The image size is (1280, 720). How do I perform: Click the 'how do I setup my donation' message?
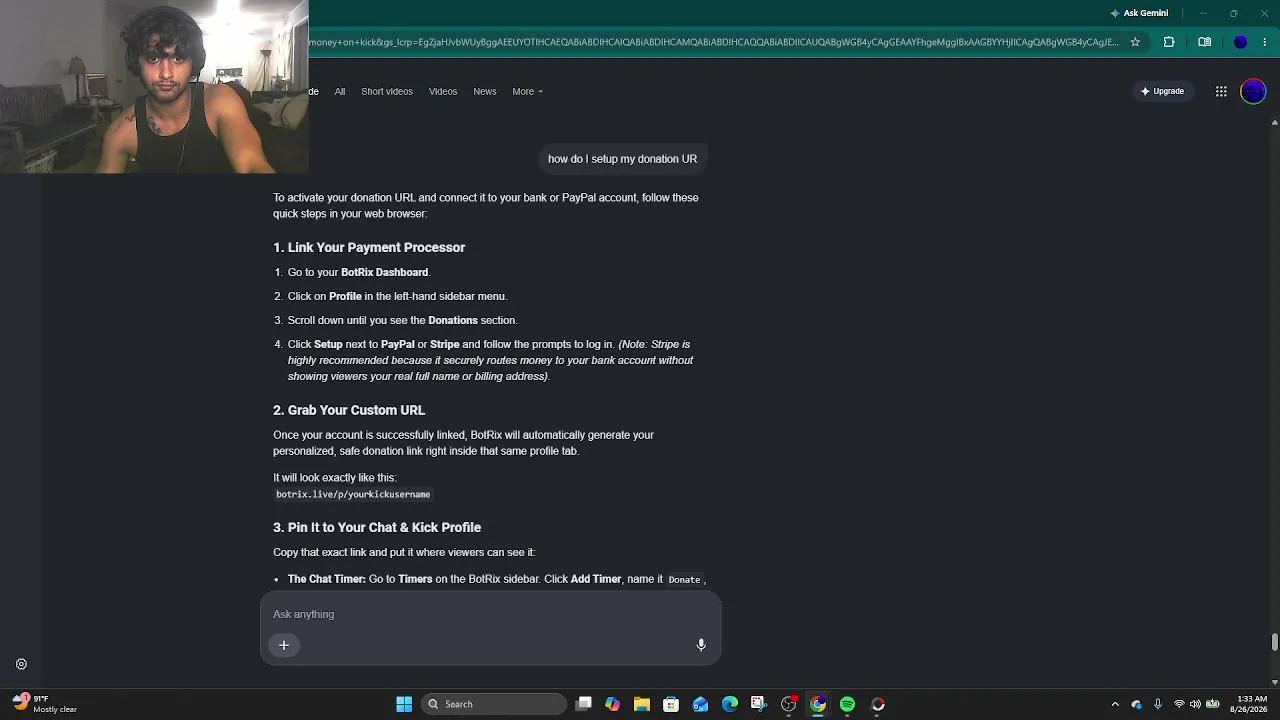622,159
